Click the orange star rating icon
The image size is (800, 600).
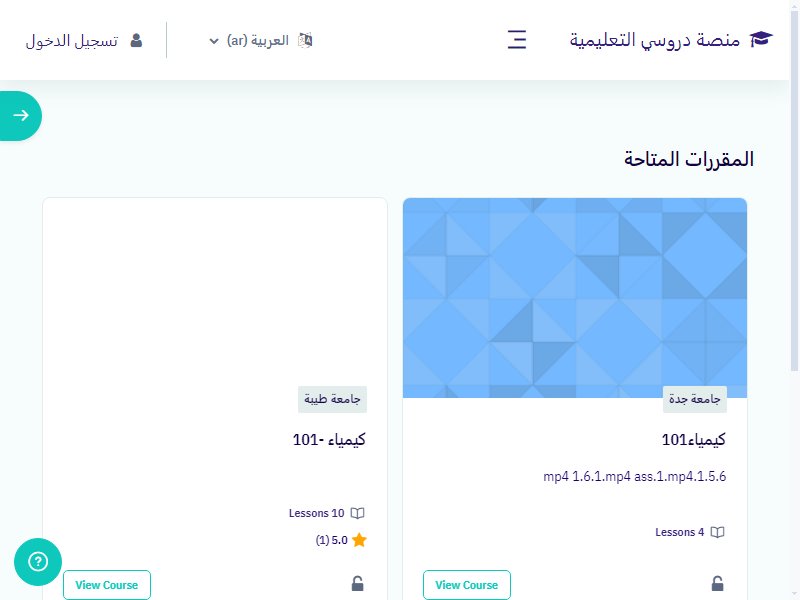click(x=359, y=540)
